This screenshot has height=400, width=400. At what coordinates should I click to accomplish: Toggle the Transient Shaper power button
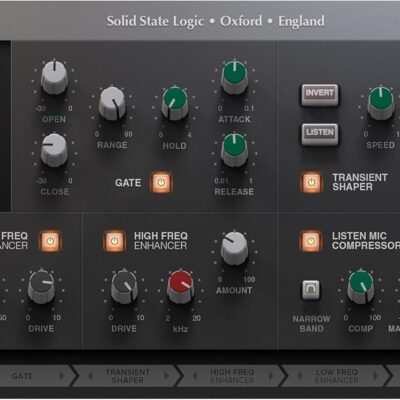tap(311, 182)
